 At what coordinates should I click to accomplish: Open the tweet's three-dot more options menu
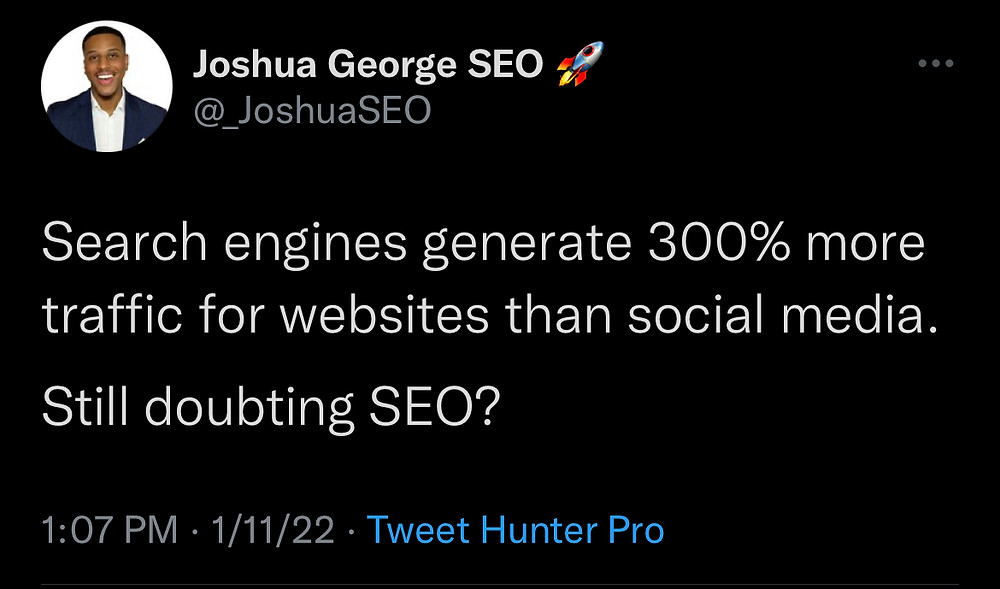(x=936, y=63)
